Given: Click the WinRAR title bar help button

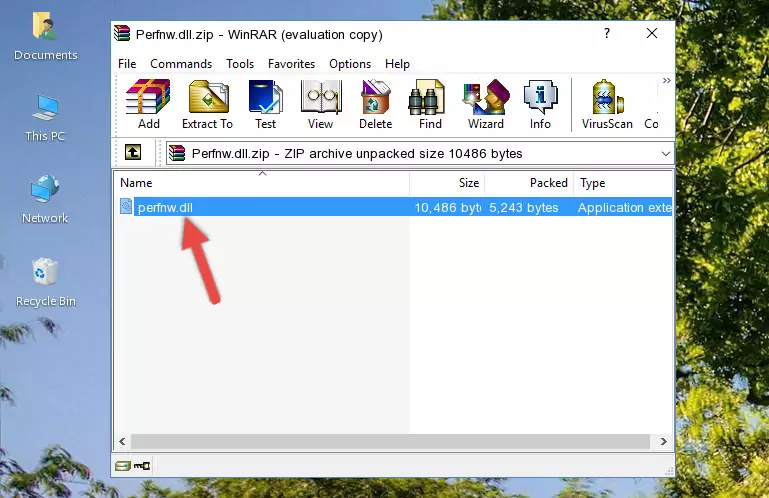Looking at the screenshot, I should coord(607,33).
